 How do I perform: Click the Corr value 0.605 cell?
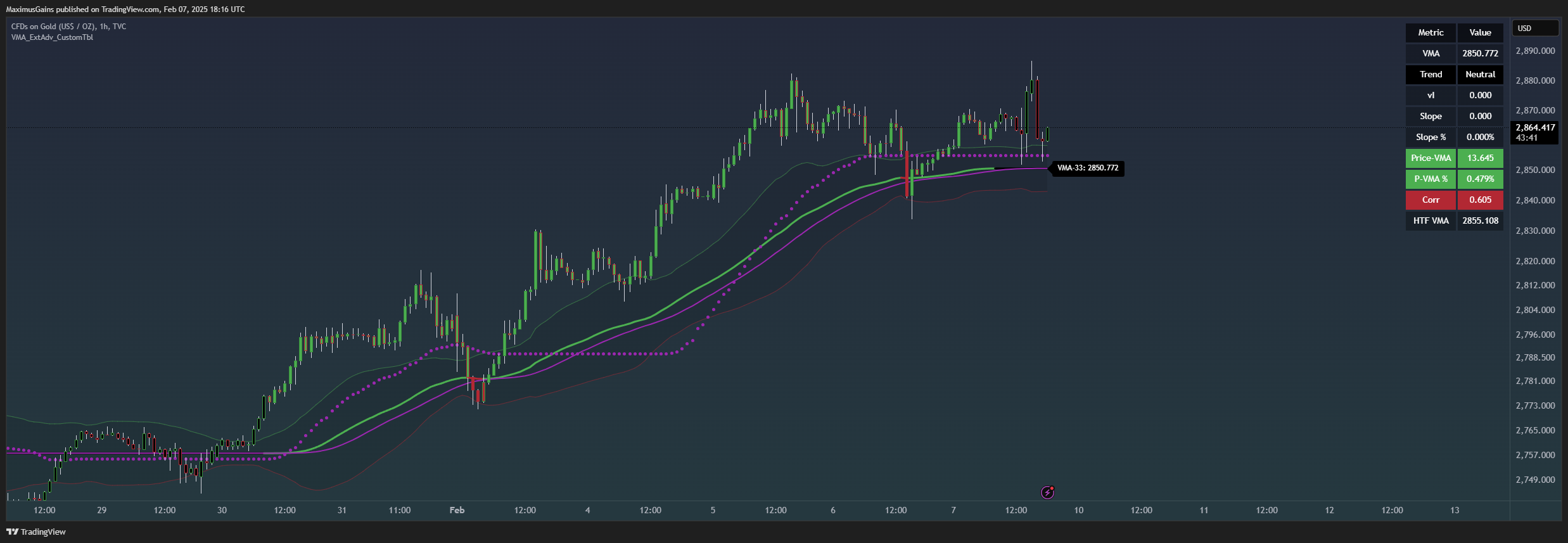1480,200
